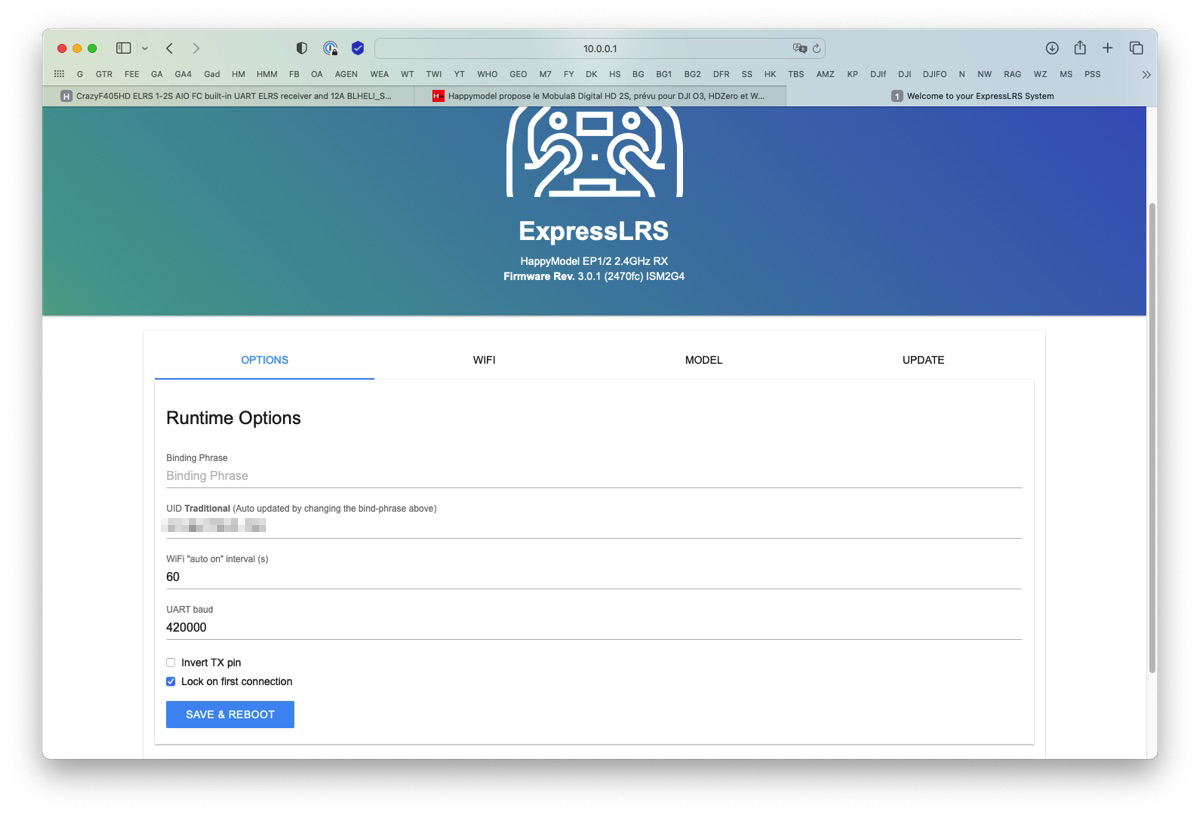Go back to the previous page
Viewport: 1200px width, 815px height.
169,48
